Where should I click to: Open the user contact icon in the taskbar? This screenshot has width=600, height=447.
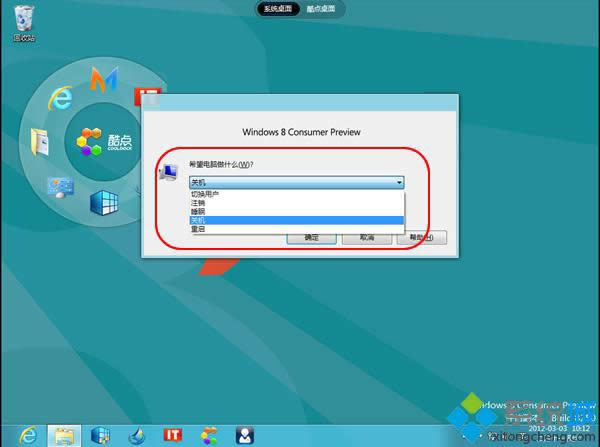click(245, 436)
